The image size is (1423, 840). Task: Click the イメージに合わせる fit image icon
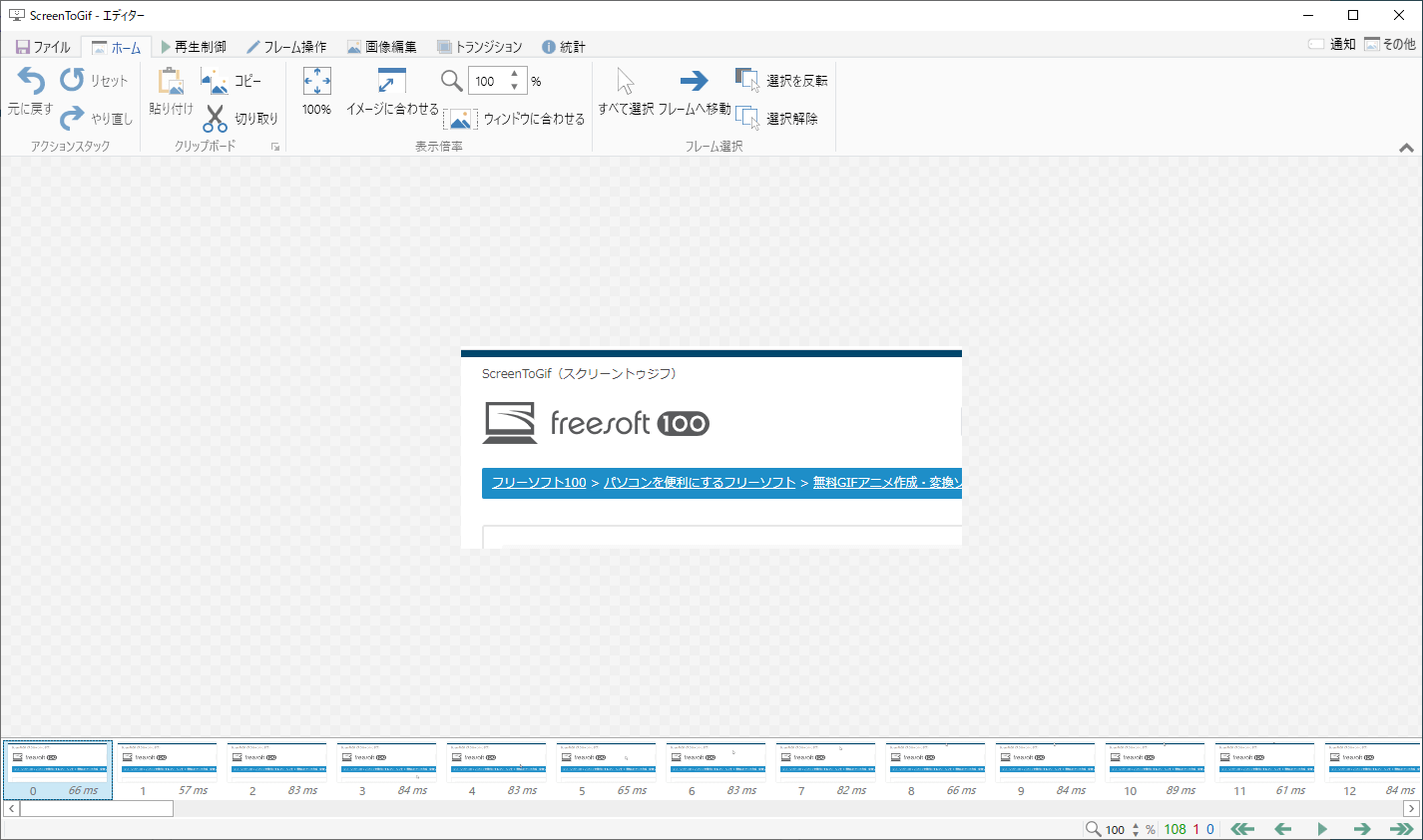pos(392,81)
